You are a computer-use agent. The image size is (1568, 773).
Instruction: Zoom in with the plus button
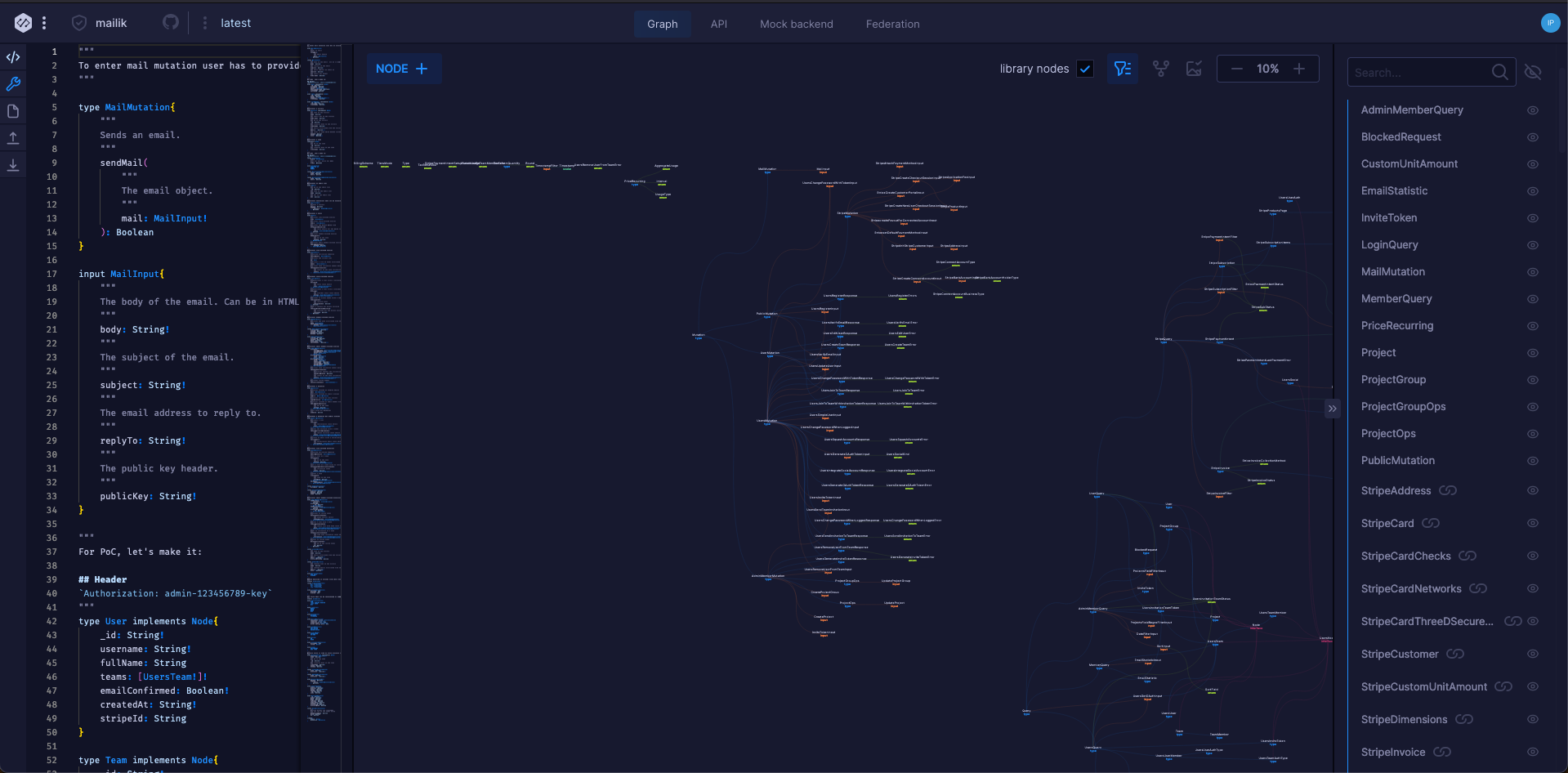click(1299, 69)
